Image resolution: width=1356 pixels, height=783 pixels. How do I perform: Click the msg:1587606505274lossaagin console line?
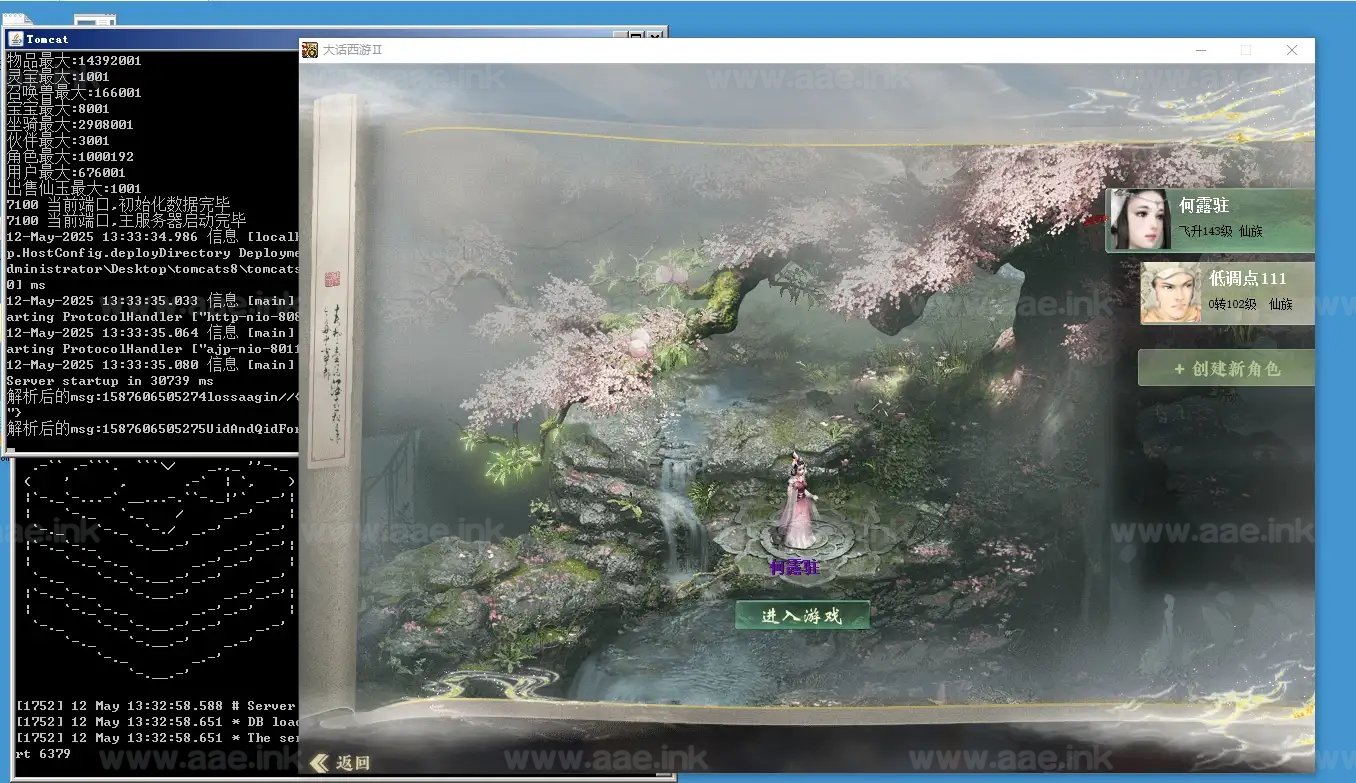click(152, 396)
